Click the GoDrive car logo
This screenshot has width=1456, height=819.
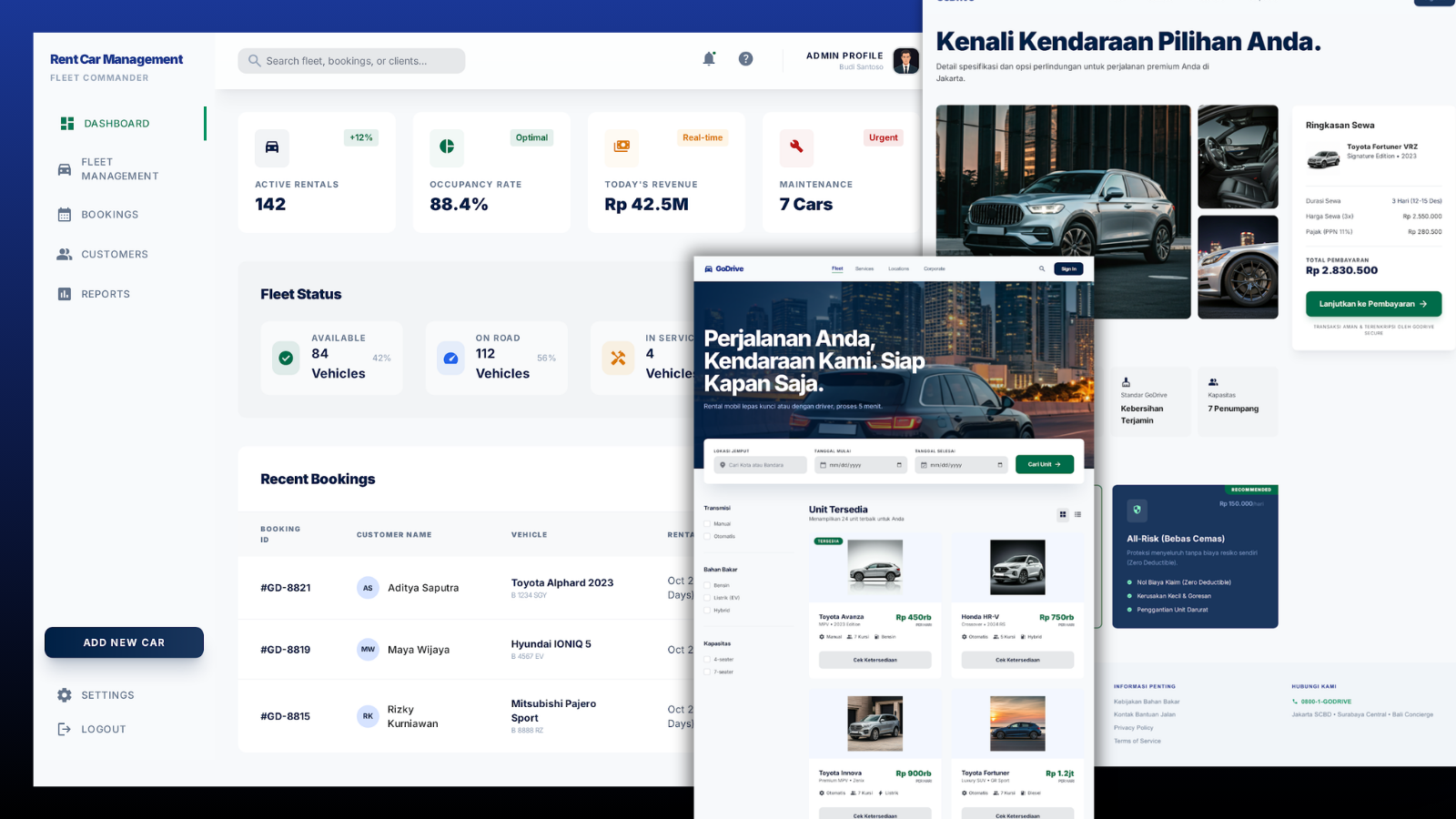(x=709, y=268)
